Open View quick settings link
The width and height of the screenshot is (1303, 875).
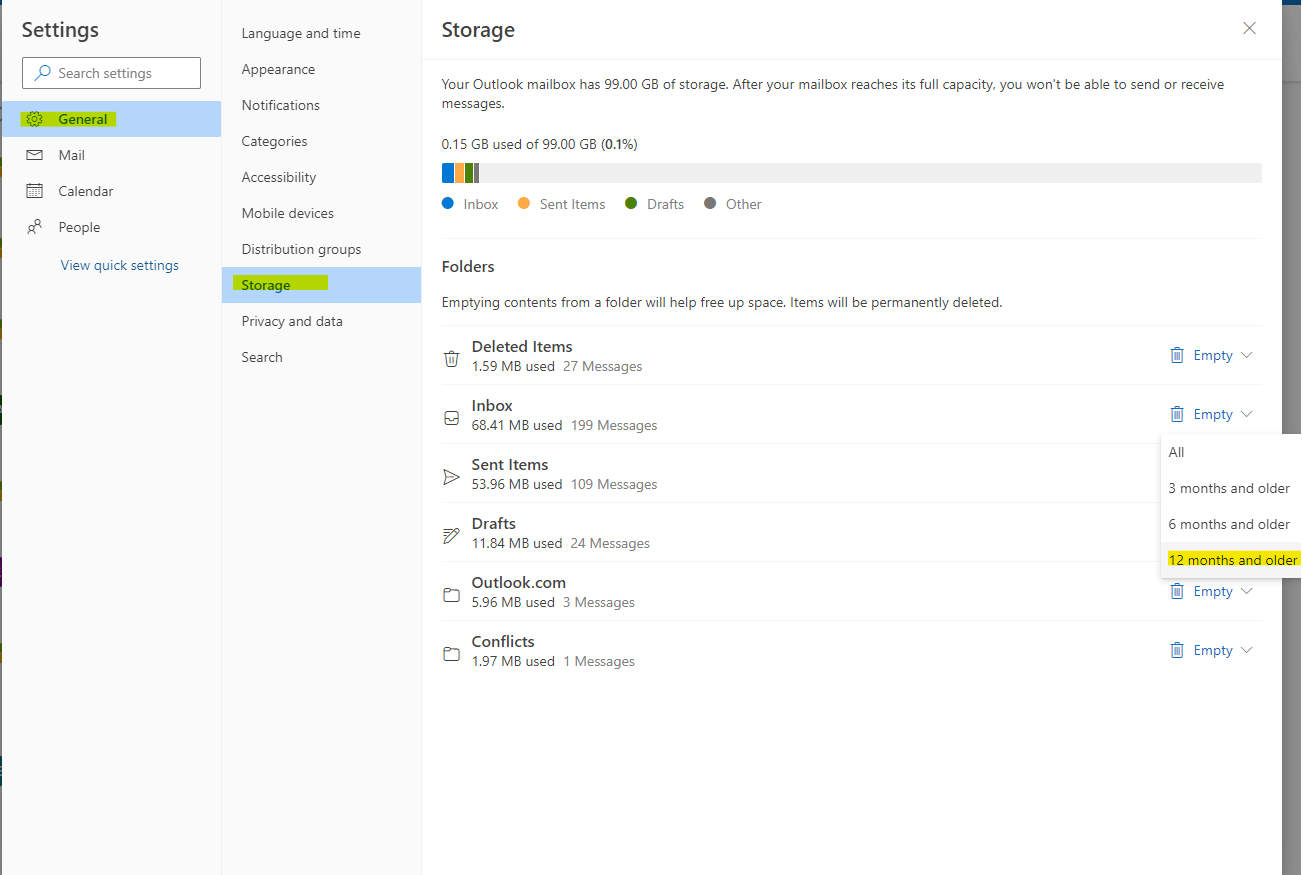point(120,265)
